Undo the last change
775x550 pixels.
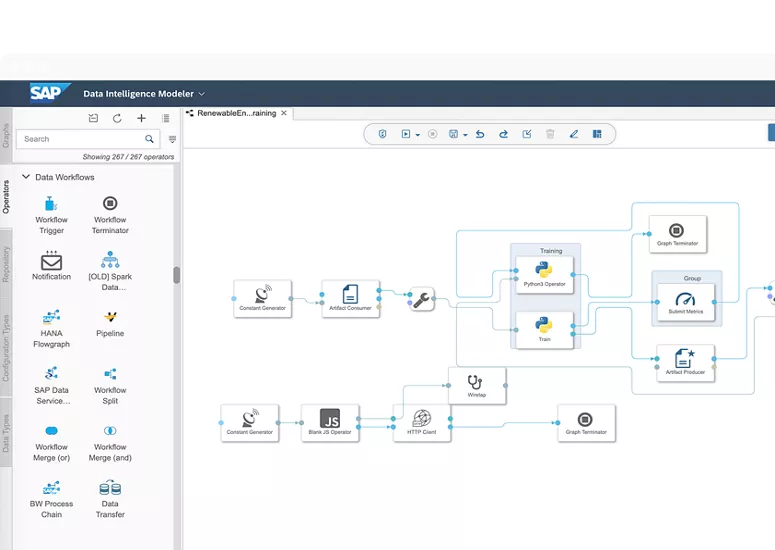click(x=480, y=134)
